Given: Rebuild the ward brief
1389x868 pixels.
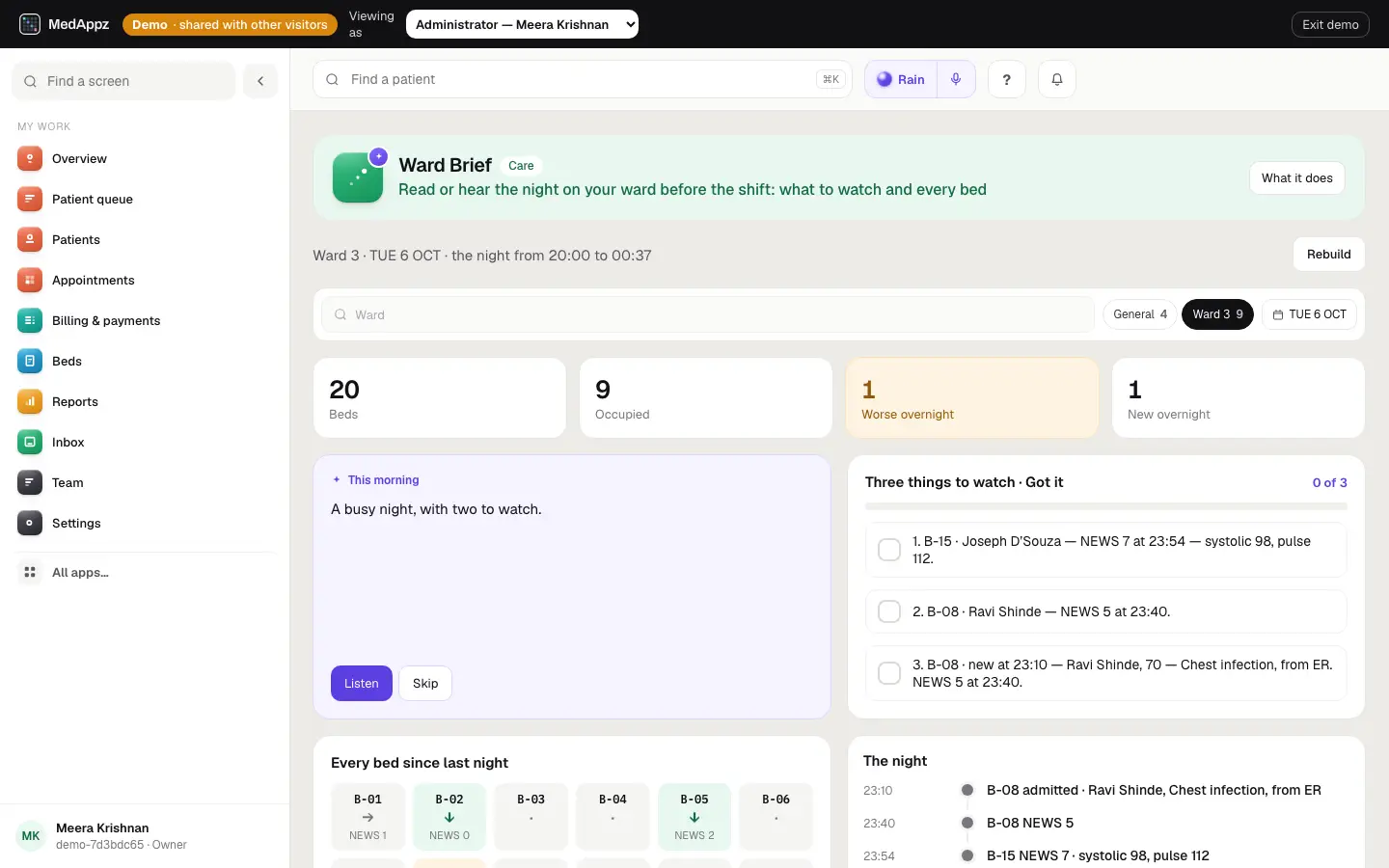Looking at the screenshot, I should (x=1329, y=255).
